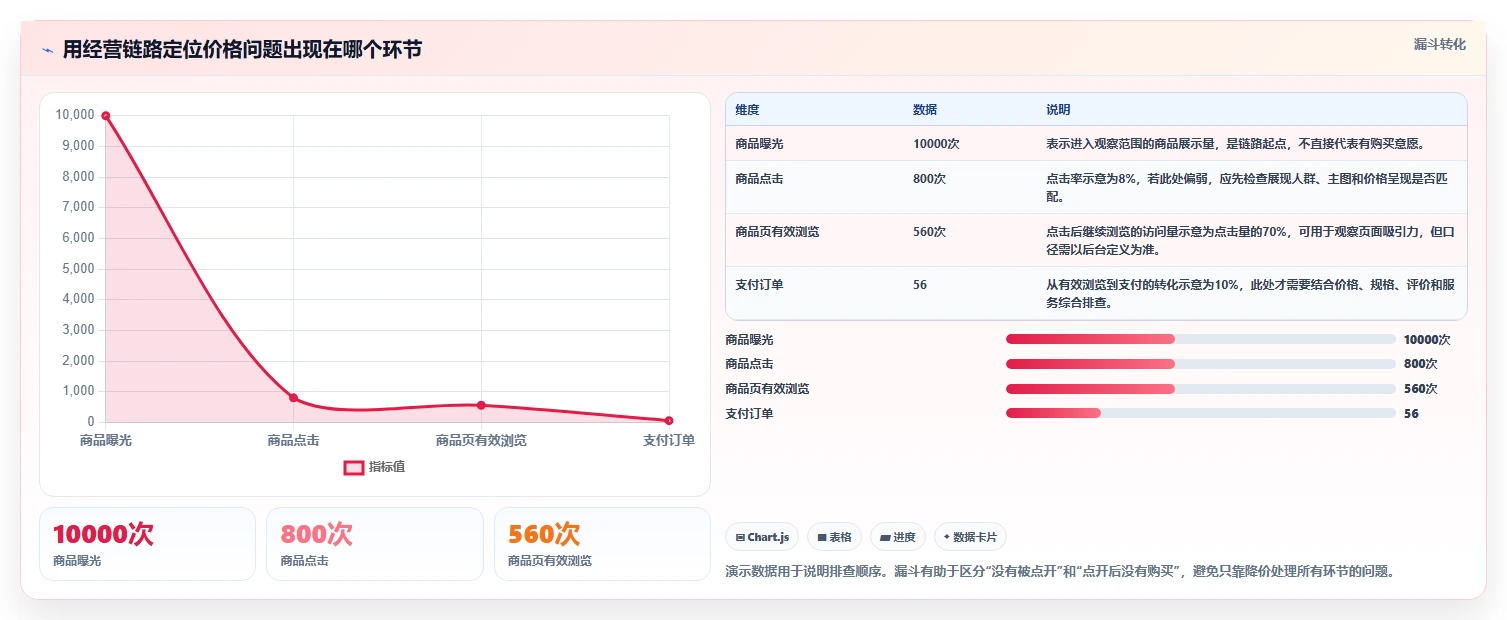The height and width of the screenshot is (620, 1507).
Task: Click the 支付订单 data point on chart
Action: (x=669, y=421)
